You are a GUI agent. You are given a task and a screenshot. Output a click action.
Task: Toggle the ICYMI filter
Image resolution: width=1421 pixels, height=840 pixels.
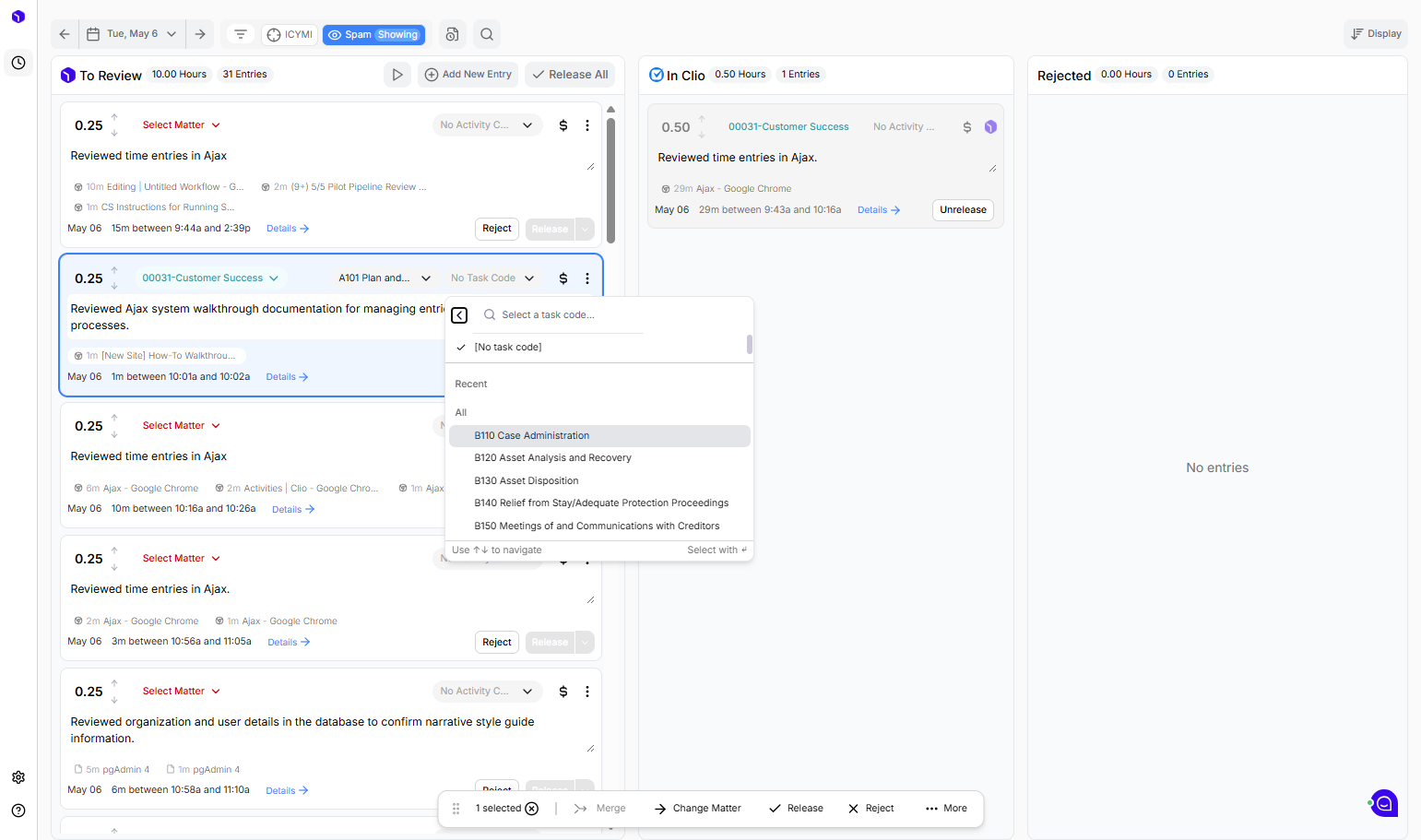click(x=290, y=35)
